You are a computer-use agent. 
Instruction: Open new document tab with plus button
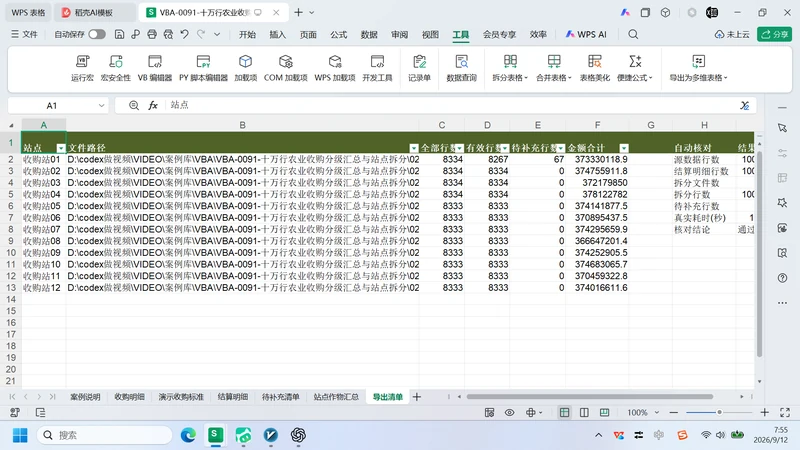pos(298,12)
